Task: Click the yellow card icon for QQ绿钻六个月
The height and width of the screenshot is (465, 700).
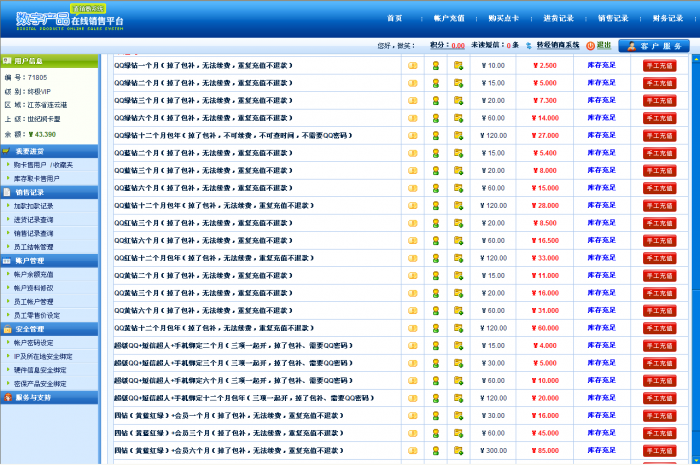Action: pos(412,118)
